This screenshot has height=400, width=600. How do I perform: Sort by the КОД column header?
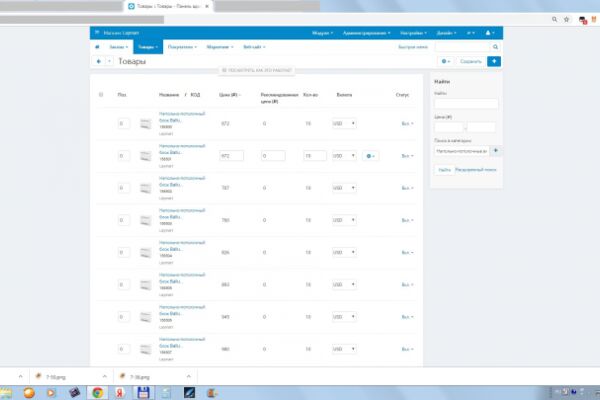point(195,95)
